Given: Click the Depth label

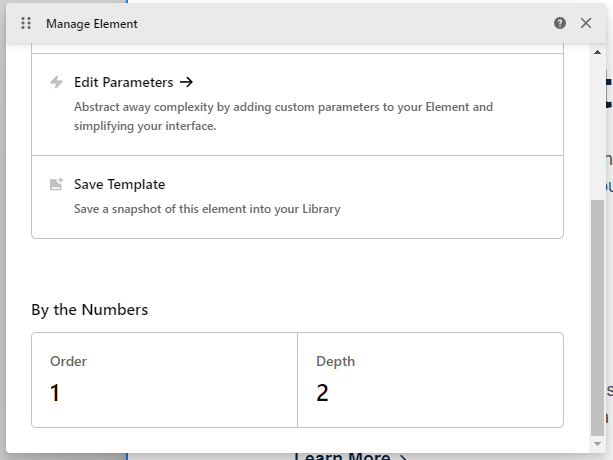Looking at the screenshot, I should pos(335,362).
